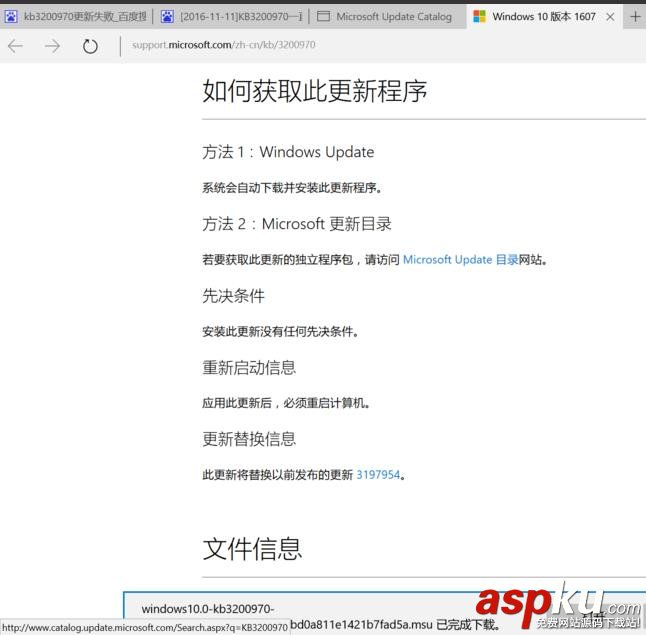Switch to kb3200970更新失败 Baidu tab

76,16
